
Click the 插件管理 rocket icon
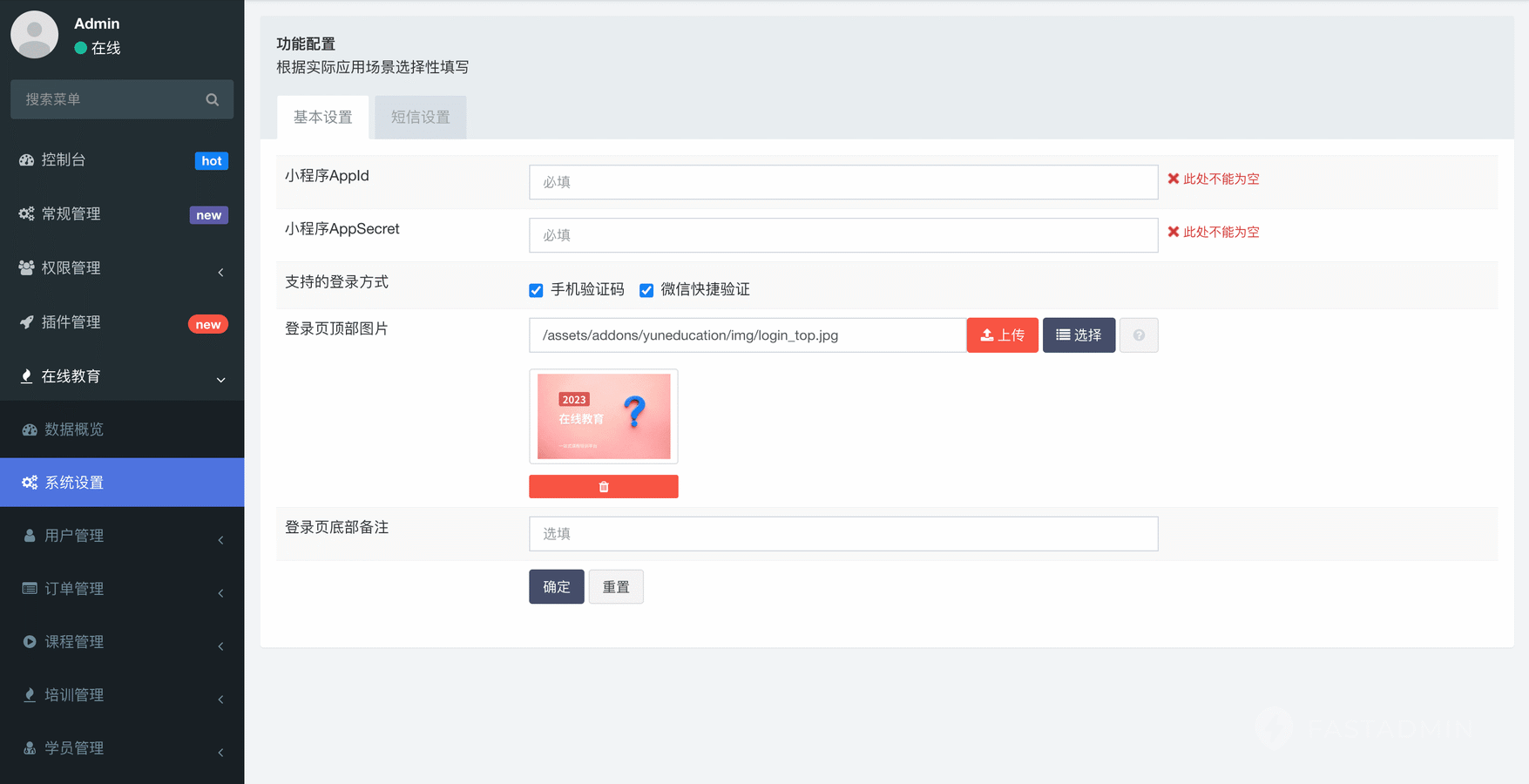pos(26,322)
